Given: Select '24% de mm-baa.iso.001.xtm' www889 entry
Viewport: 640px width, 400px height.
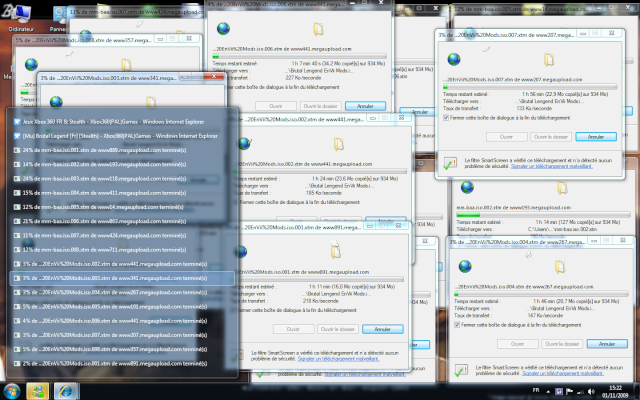Looking at the screenshot, I should point(122,150).
